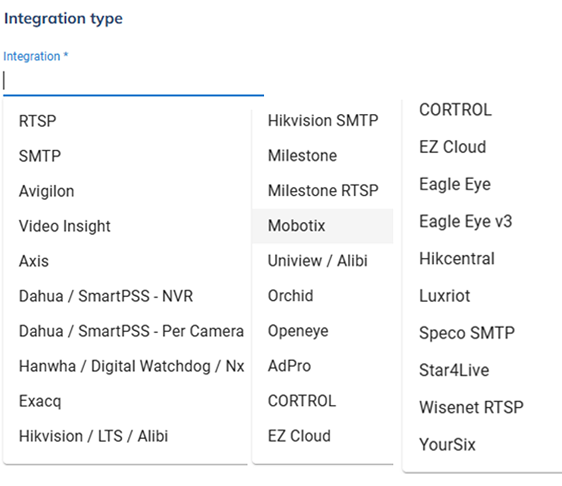Choose Axis in the integration list
The height and width of the screenshot is (486, 562).
pyautogui.click(x=125, y=261)
